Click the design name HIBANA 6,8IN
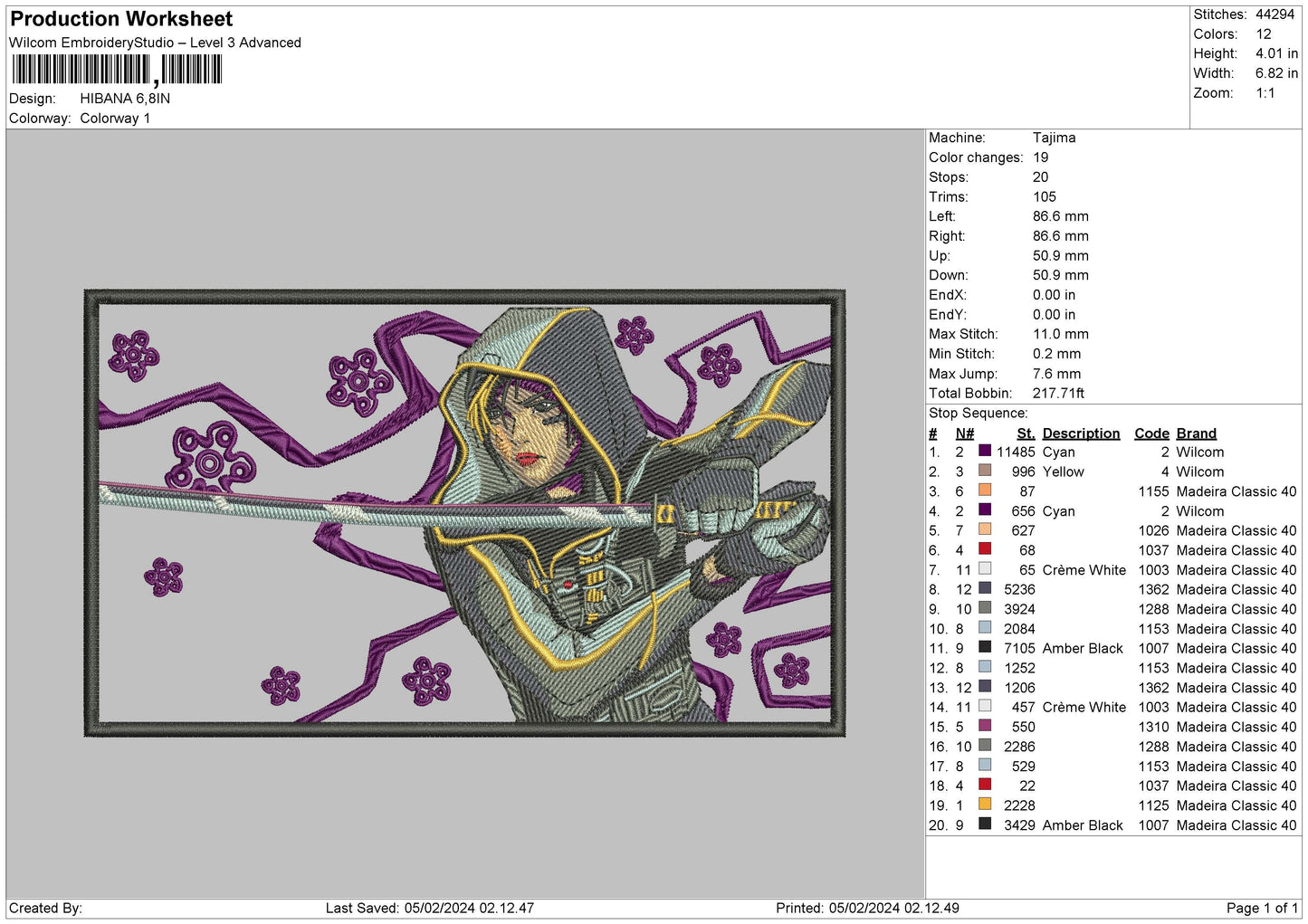Image resolution: width=1308 pixels, height=924 pixels. click(x=125, y=99)
